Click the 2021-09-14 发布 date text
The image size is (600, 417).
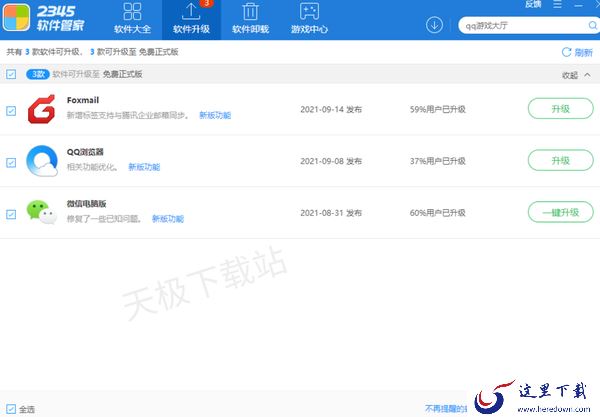coord(331,109)
